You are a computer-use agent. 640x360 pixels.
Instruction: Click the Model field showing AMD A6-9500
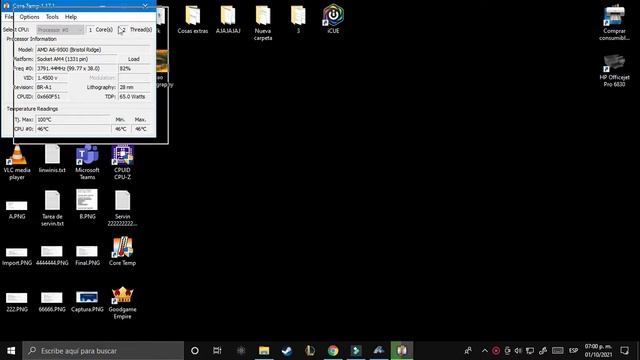tap(93, 49)
